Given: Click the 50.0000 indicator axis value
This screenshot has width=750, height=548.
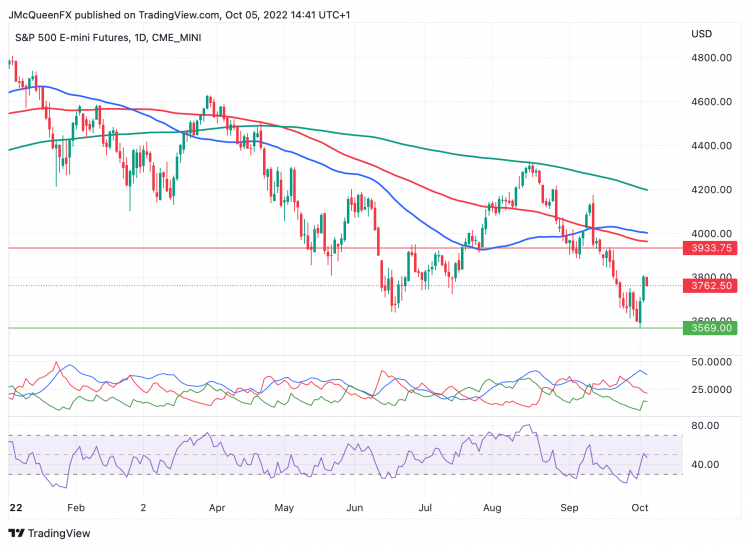Looking at the screenshot, I should [711, 362].
